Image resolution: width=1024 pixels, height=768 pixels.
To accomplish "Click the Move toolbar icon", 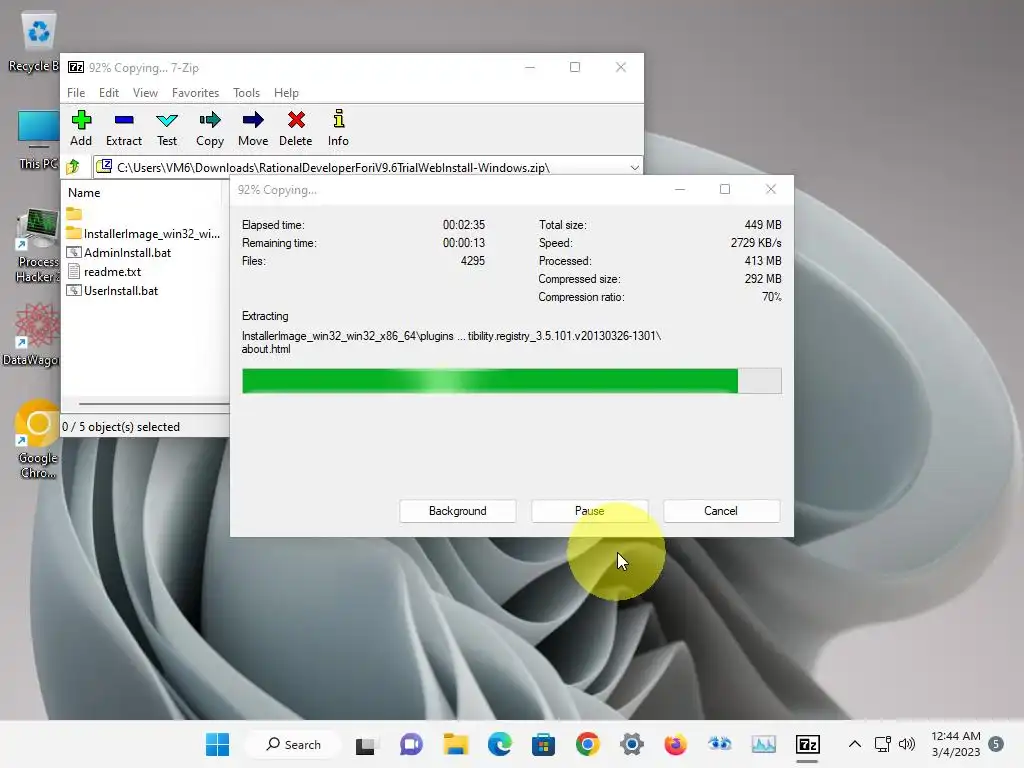I will tap(253, 128).
